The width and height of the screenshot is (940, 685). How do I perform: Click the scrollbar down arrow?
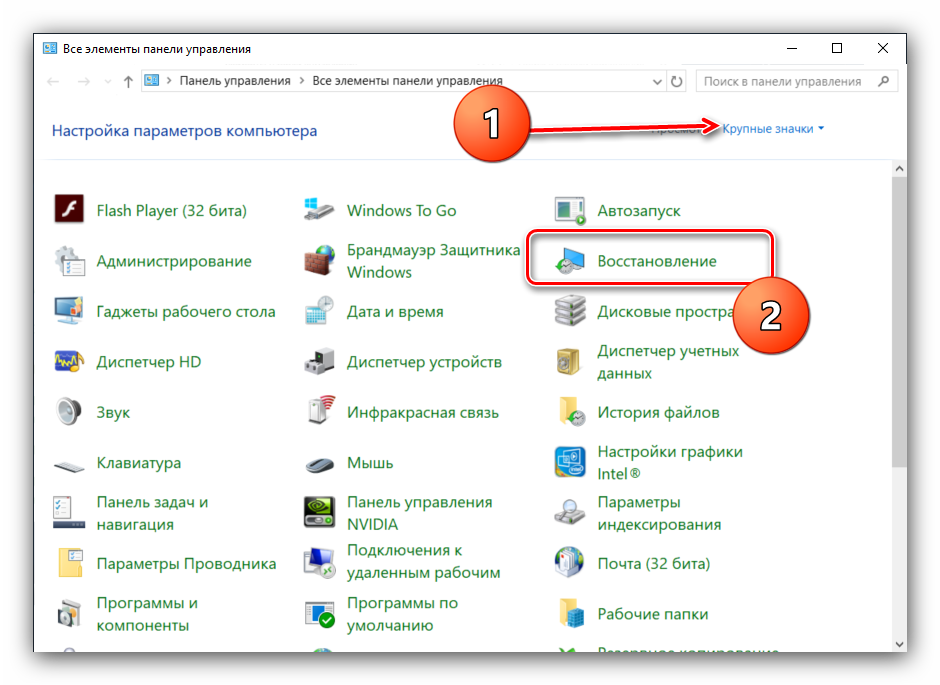coord(899,644)
